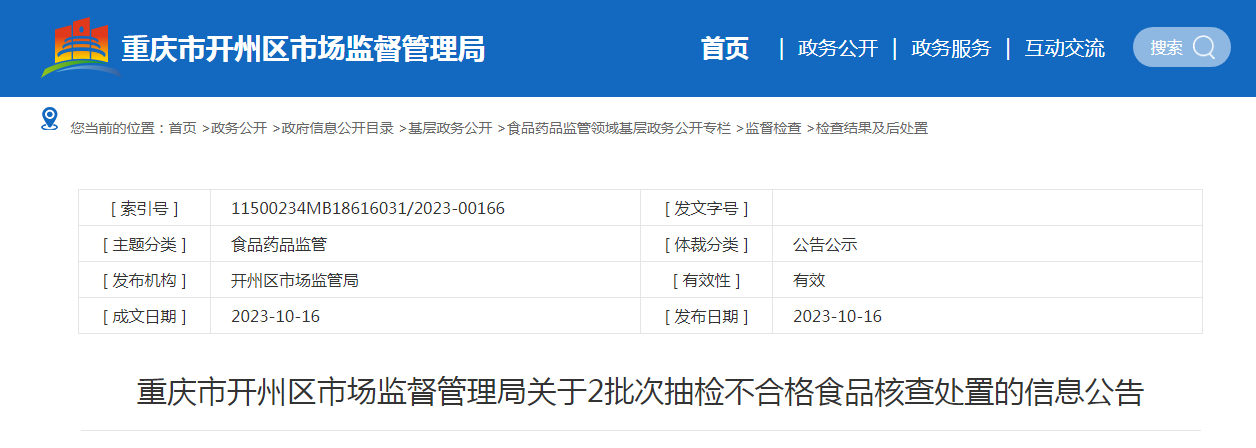
Task: Click the [ 发文字号 ] label cell
Action: 706,208
